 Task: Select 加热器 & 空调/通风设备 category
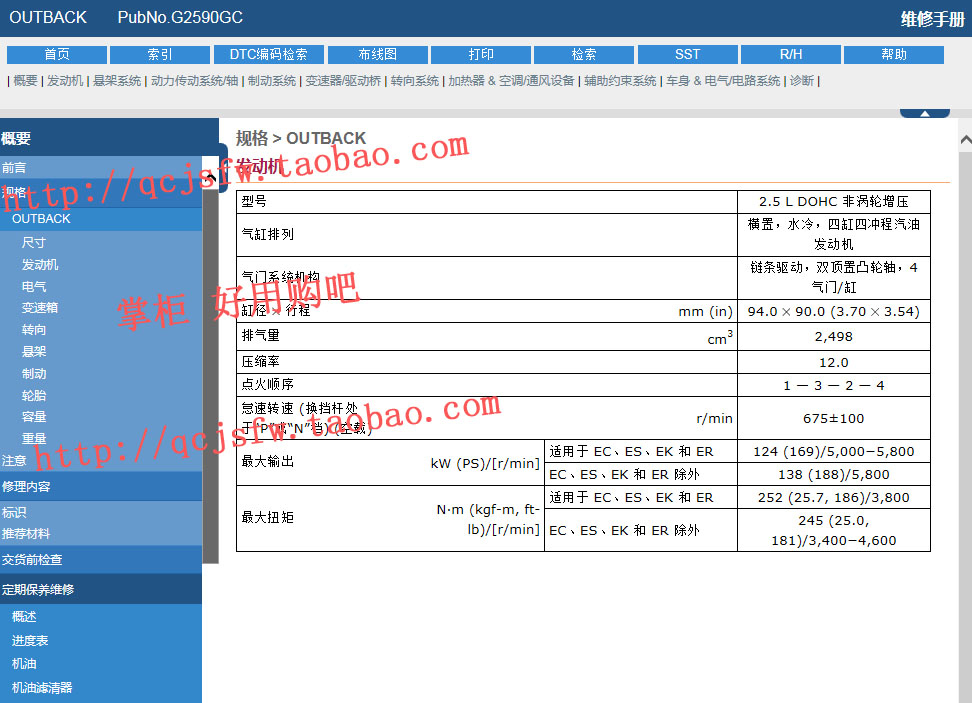click(511, 81)
